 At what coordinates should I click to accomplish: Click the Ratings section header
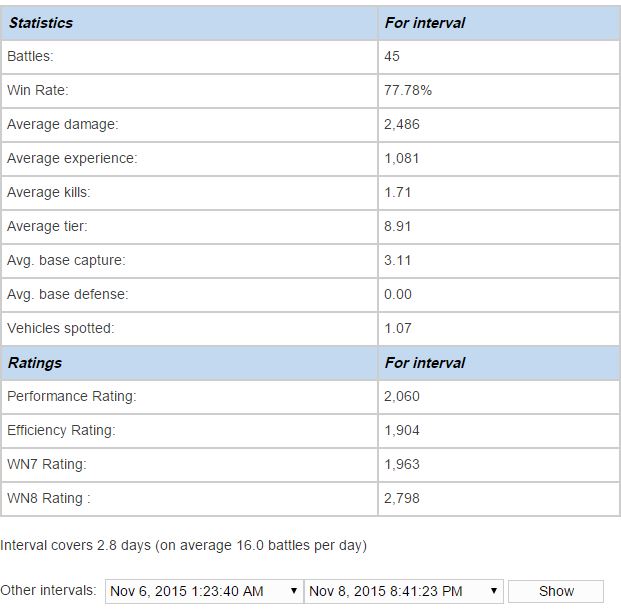[34, 362]
